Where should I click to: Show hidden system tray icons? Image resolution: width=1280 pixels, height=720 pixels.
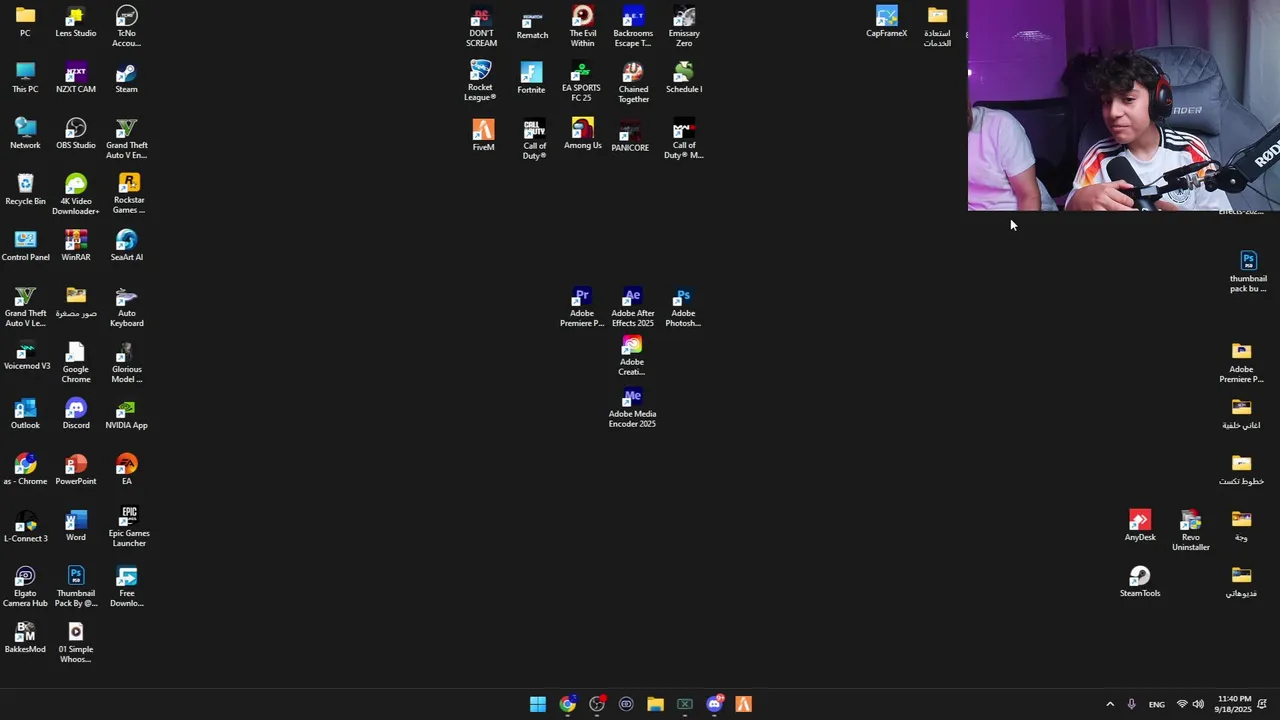point(1110,704)
